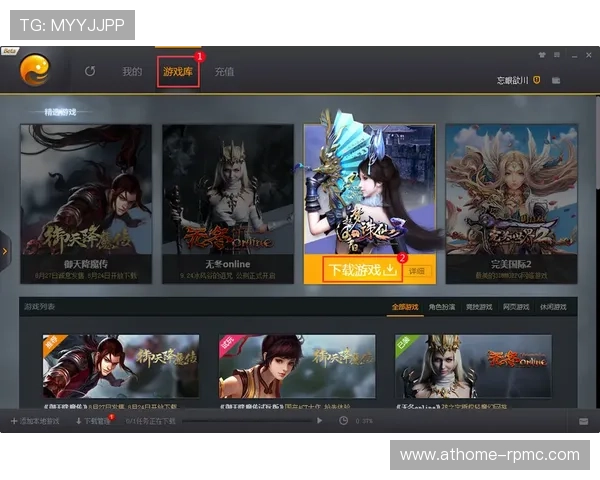Click the refresh arrow icon in header
This screenshot has width=600, height=480.
90,71
